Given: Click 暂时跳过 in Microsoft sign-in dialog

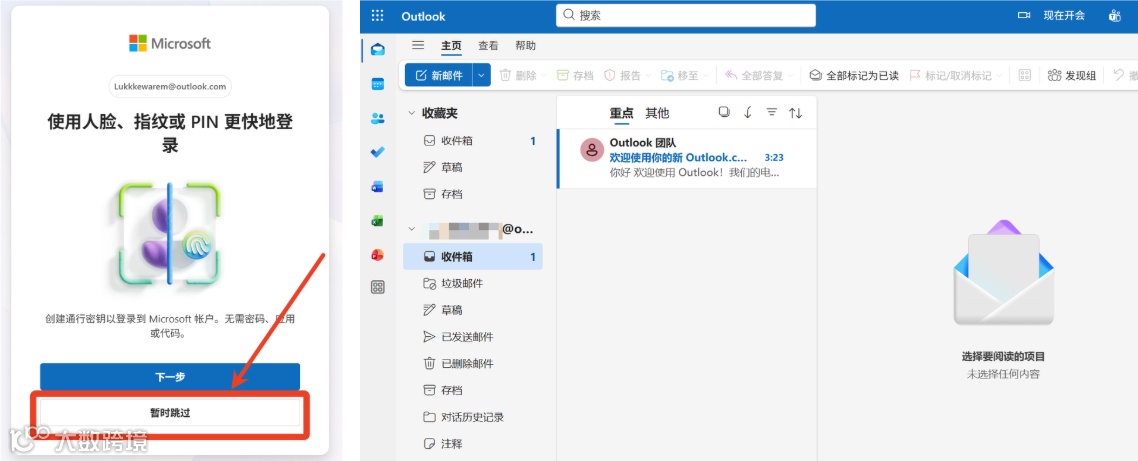Looking at the screenshot, I should 170,412.
